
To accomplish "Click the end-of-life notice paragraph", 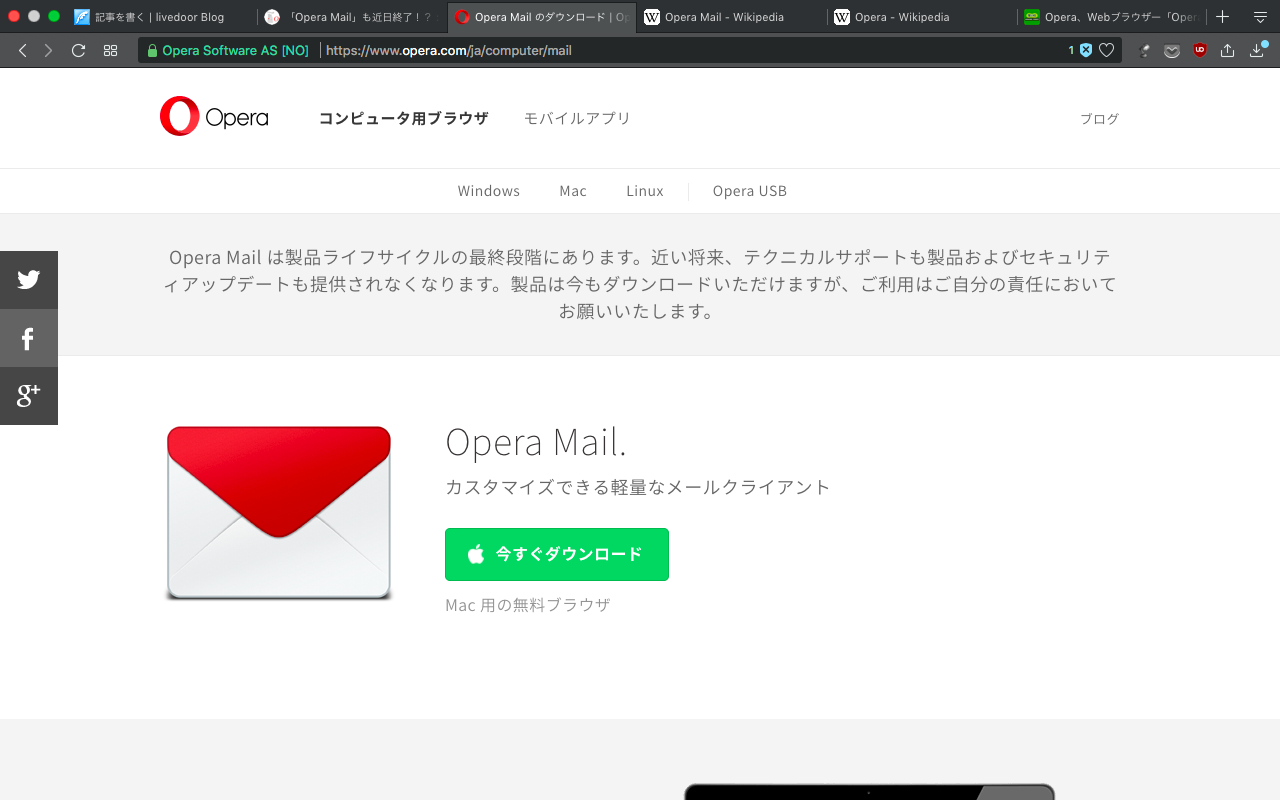I will pos(640,284).
